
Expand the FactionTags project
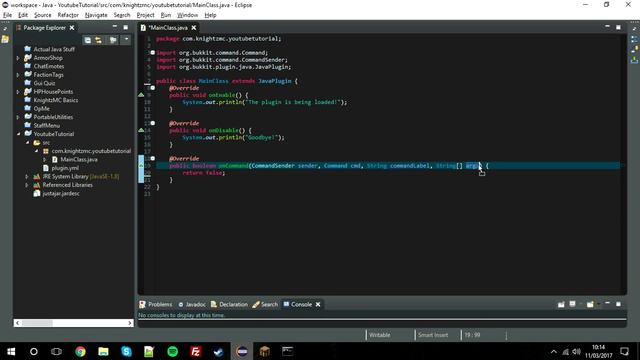[18, 75]
